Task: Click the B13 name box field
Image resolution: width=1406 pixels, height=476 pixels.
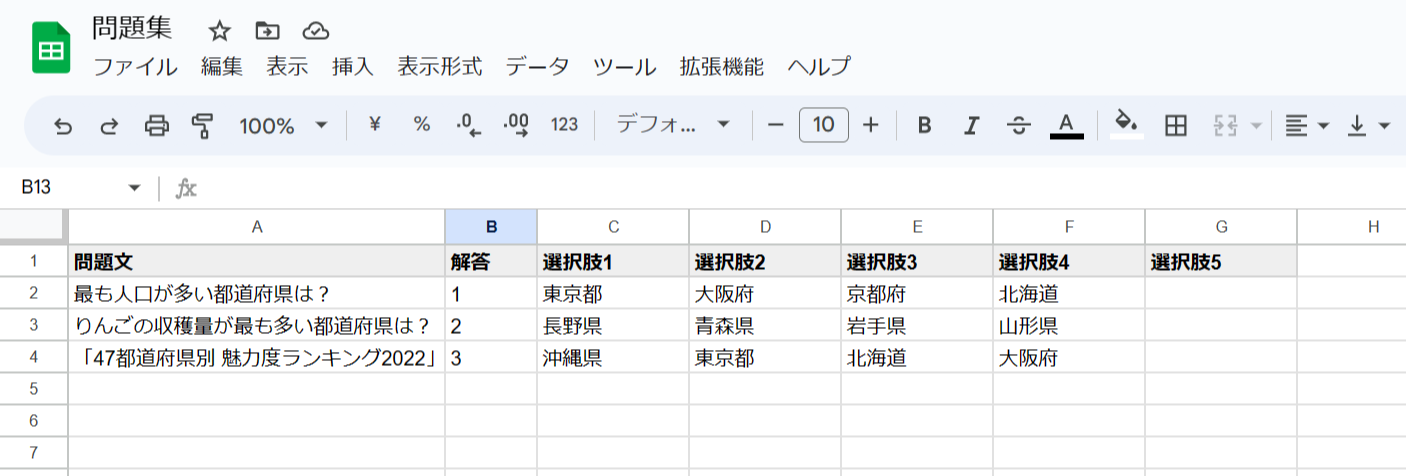Action: 70,188
